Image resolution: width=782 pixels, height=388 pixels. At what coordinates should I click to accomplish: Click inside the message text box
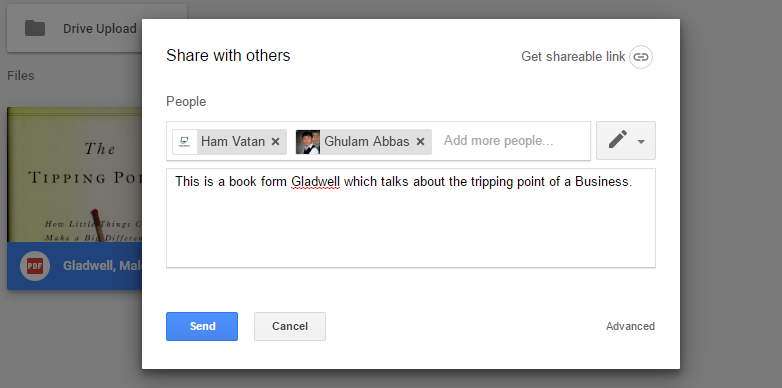[x=411, y=218]
